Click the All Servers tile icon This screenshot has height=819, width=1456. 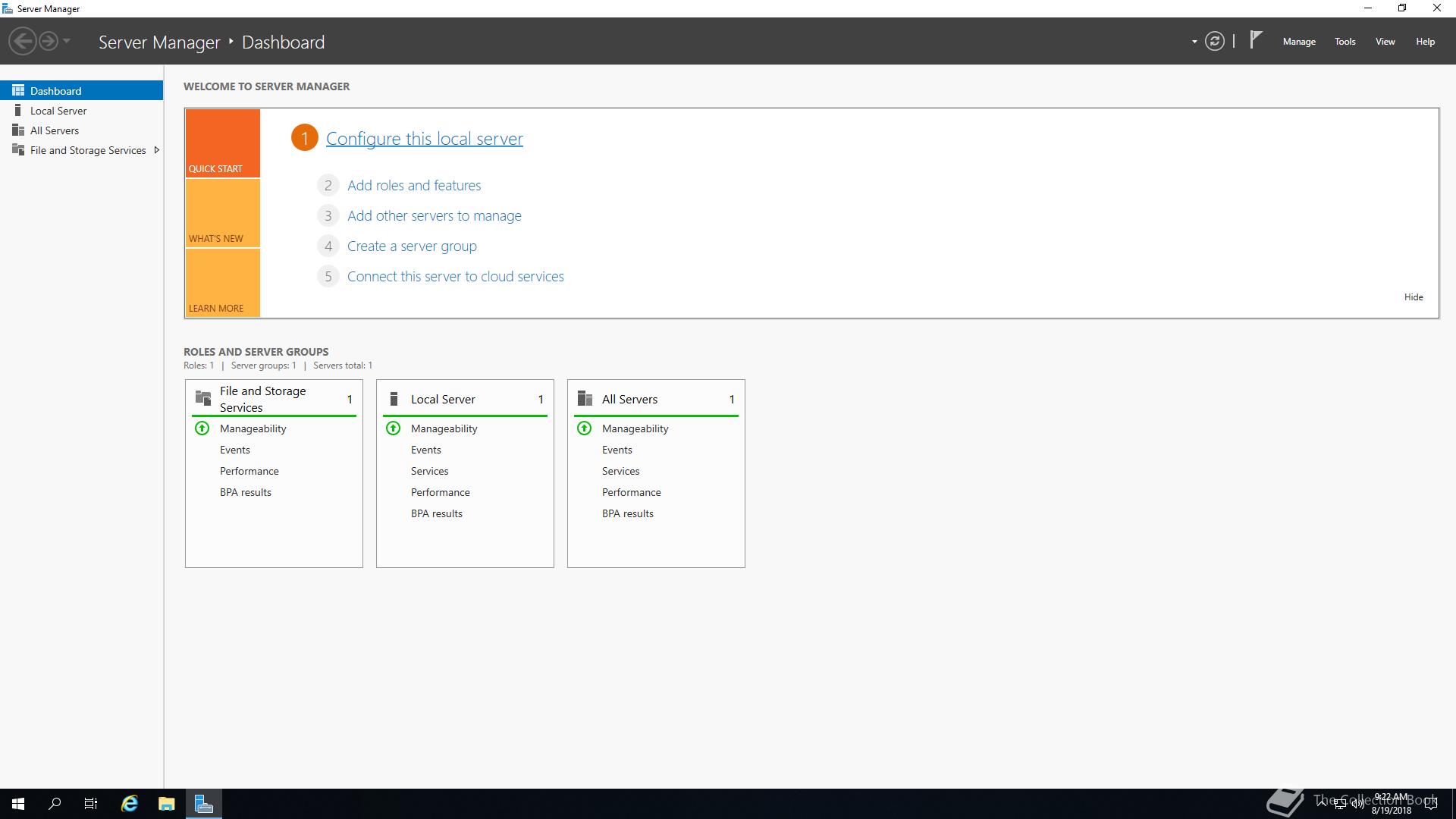click(x=585, y=399)
